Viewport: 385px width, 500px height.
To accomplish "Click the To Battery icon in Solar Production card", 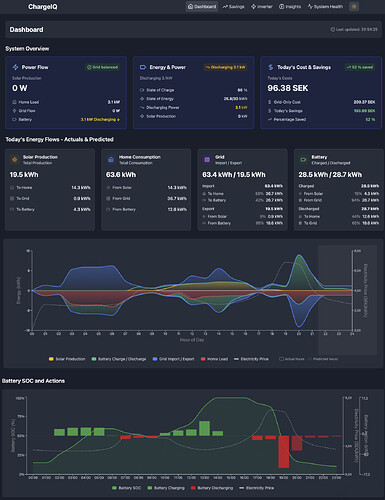I will (12, 209).
